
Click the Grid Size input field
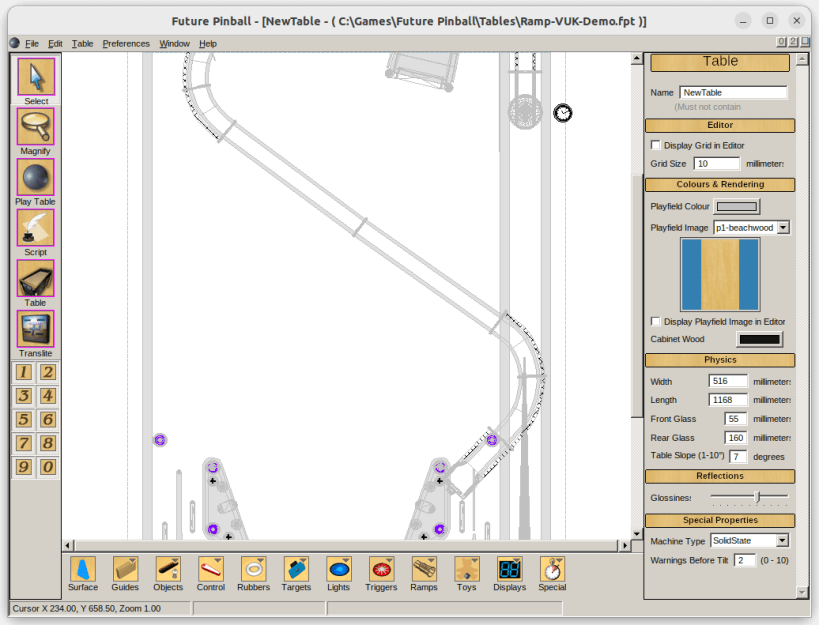717,163
